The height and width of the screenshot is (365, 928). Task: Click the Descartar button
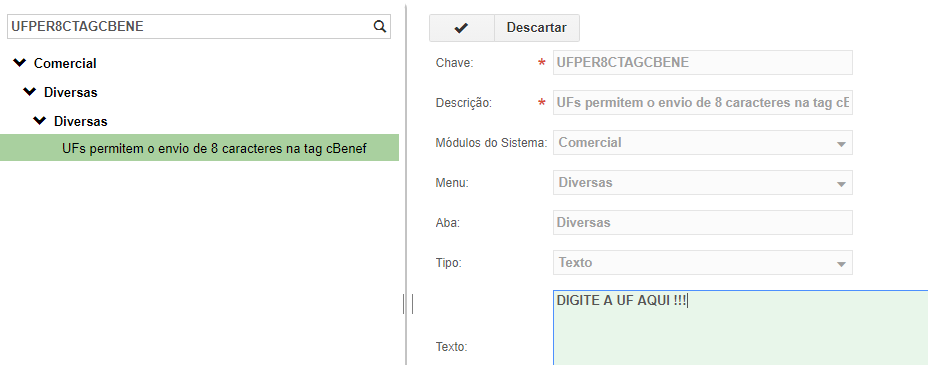[x=537, y=28]
